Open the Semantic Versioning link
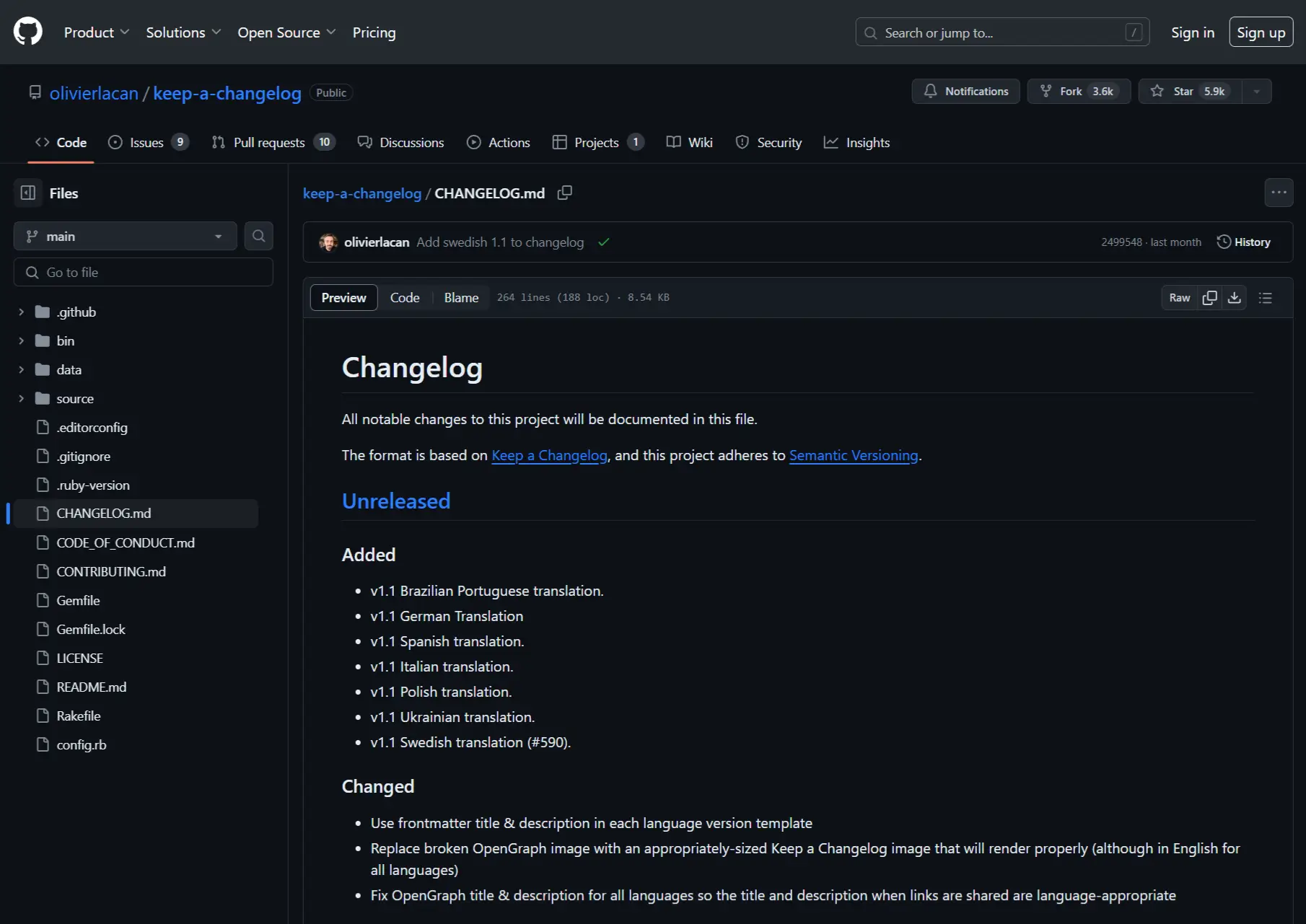Image resolution: width=1306 pixels, height=924 pixels. point(854,455)
